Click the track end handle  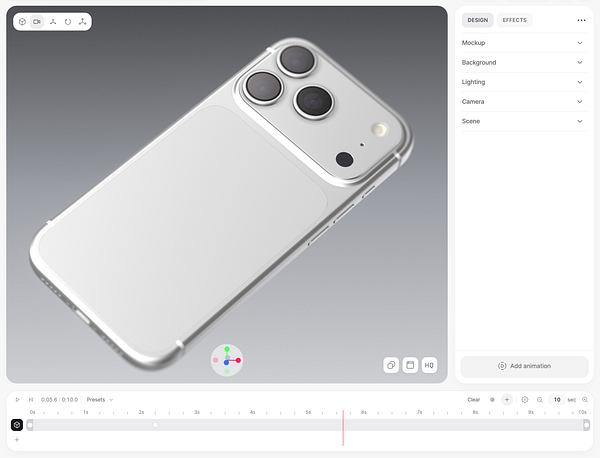[x=586, y=425]
